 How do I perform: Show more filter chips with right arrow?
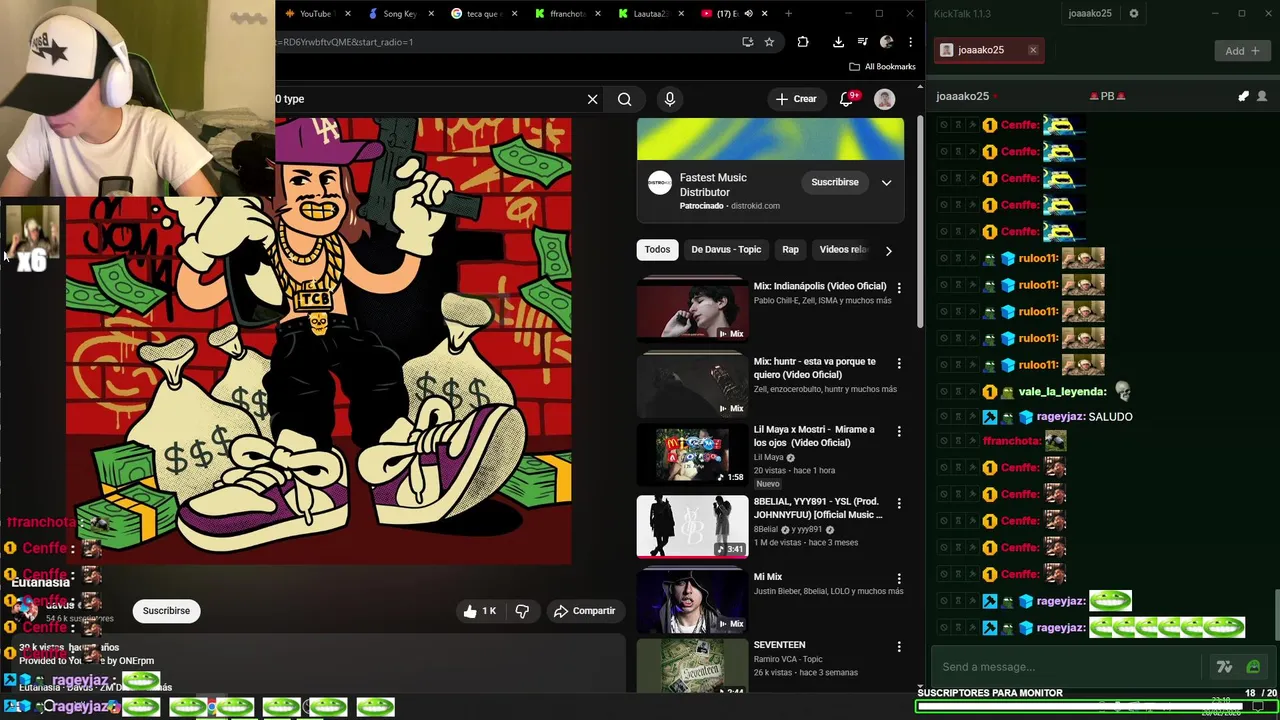(x=888, y=250)
